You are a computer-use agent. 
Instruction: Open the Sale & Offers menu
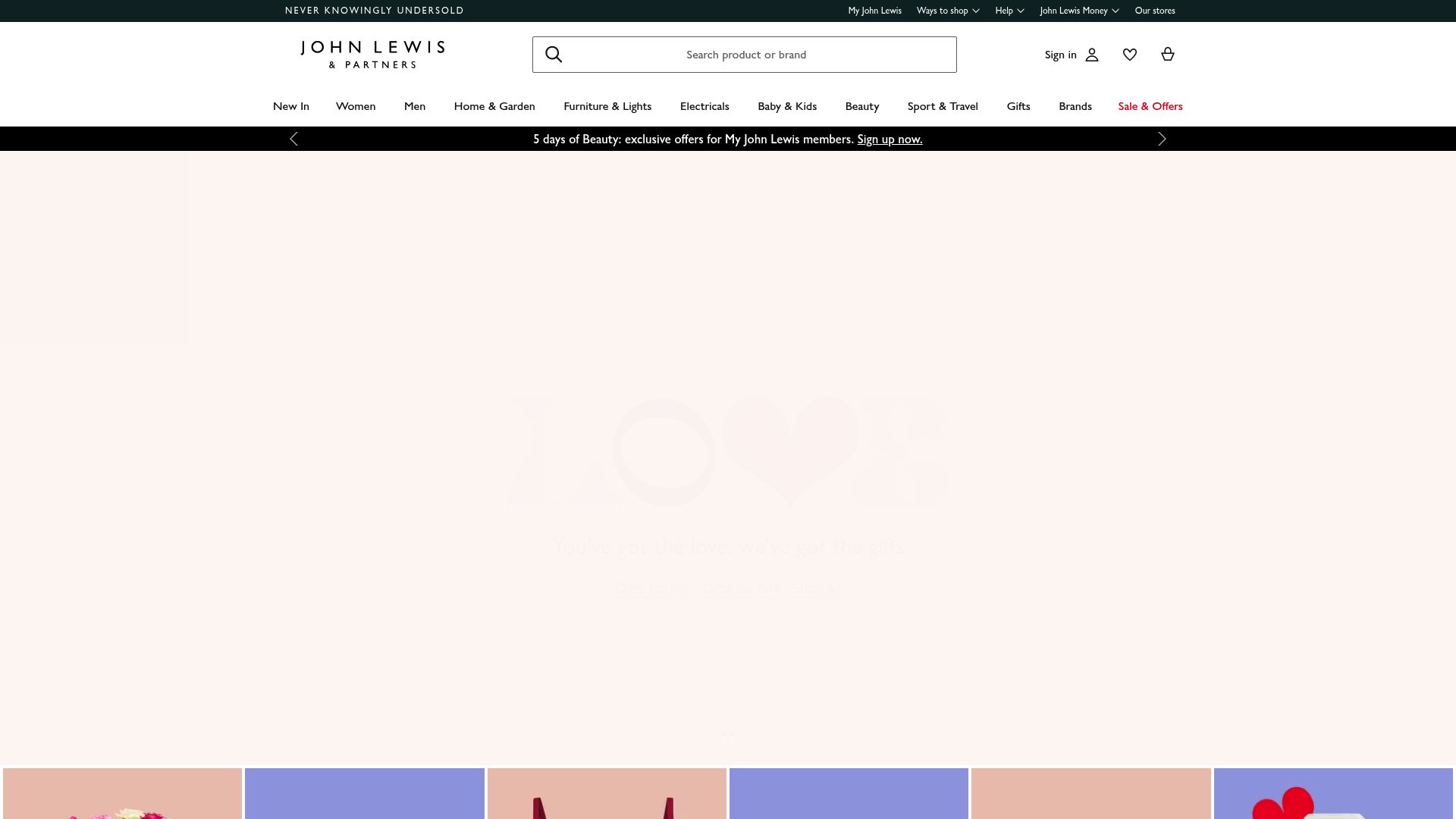click(x=1150, y=106)
